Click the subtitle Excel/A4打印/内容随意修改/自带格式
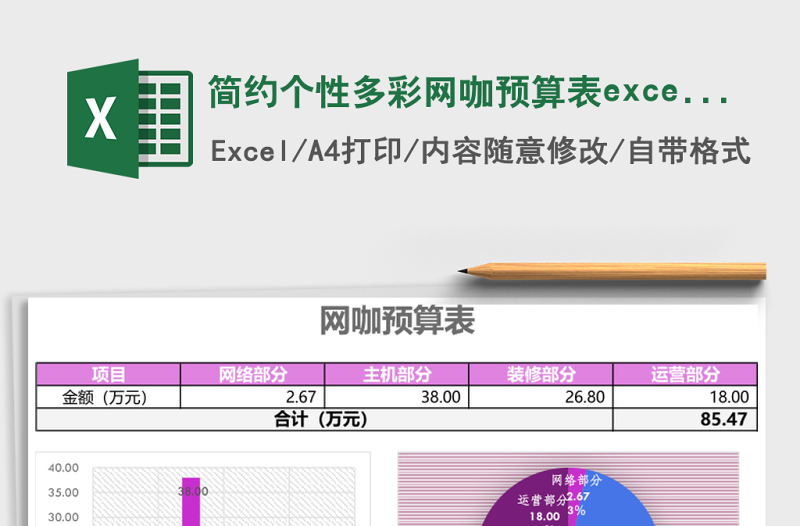This screenshot has height=526, width=800. click(480, 151)
